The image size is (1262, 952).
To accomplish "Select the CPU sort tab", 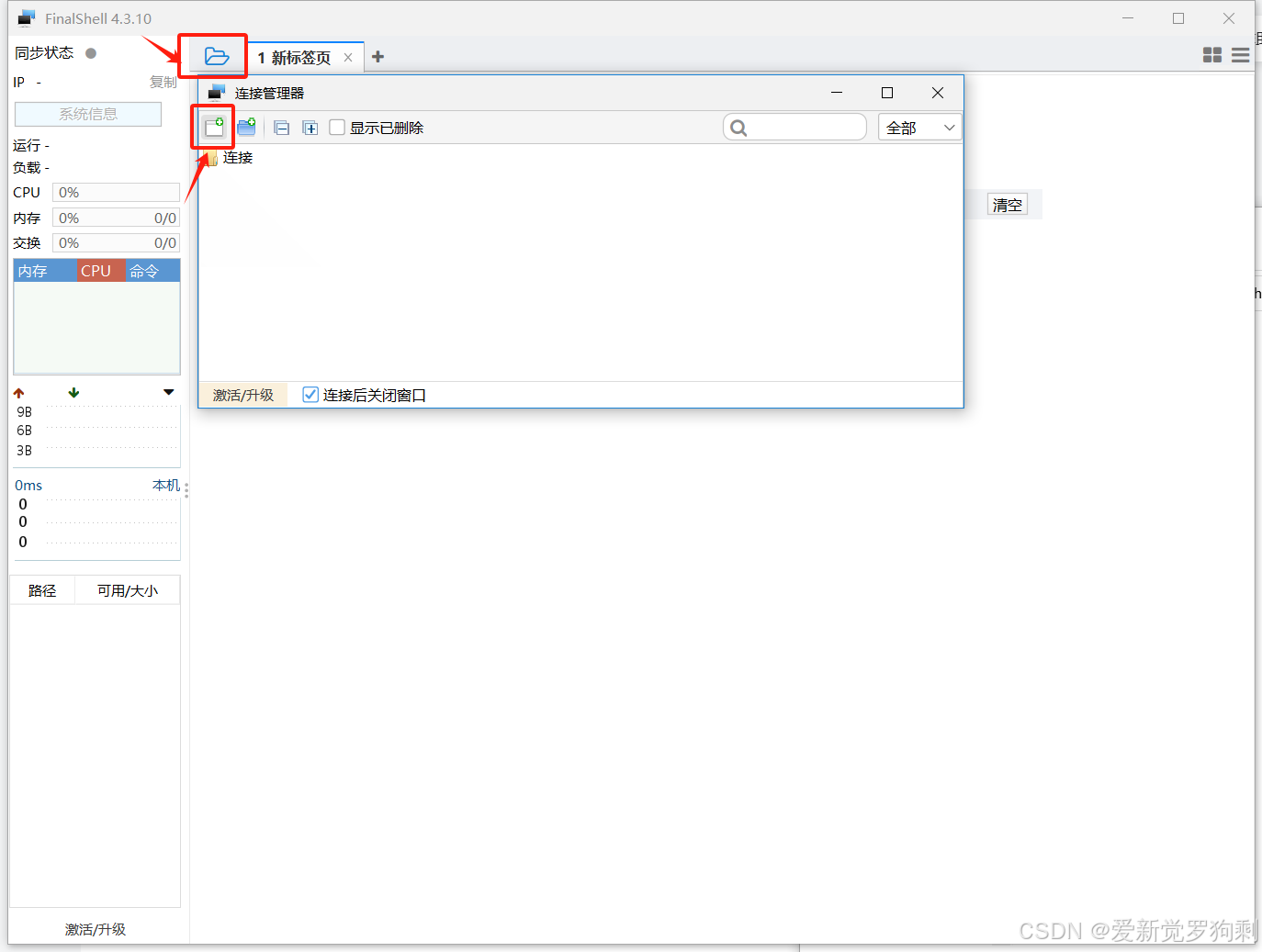I will click(101, 271).
